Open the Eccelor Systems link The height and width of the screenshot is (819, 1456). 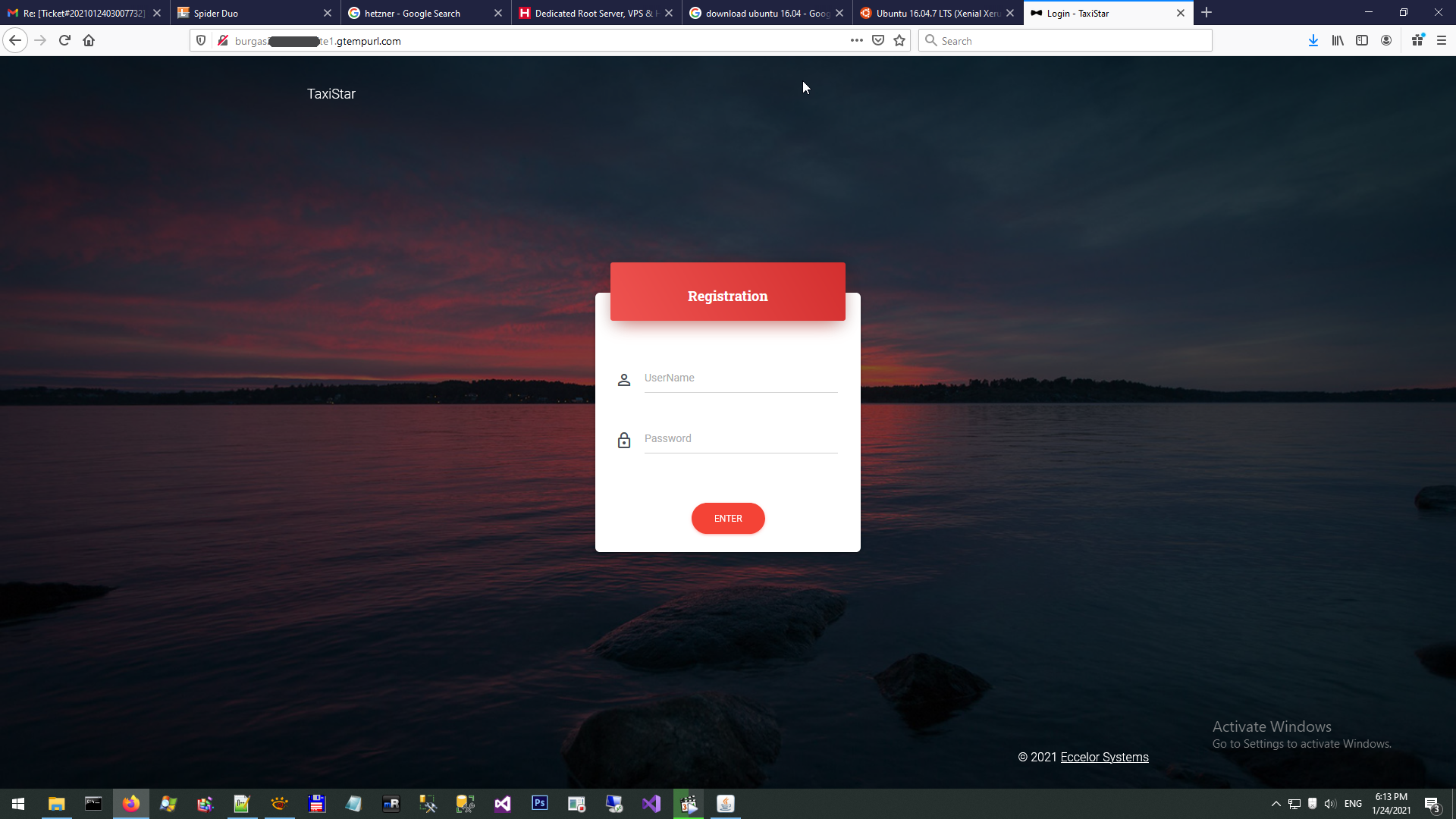pyautogui.click(x=1104, y=757)
